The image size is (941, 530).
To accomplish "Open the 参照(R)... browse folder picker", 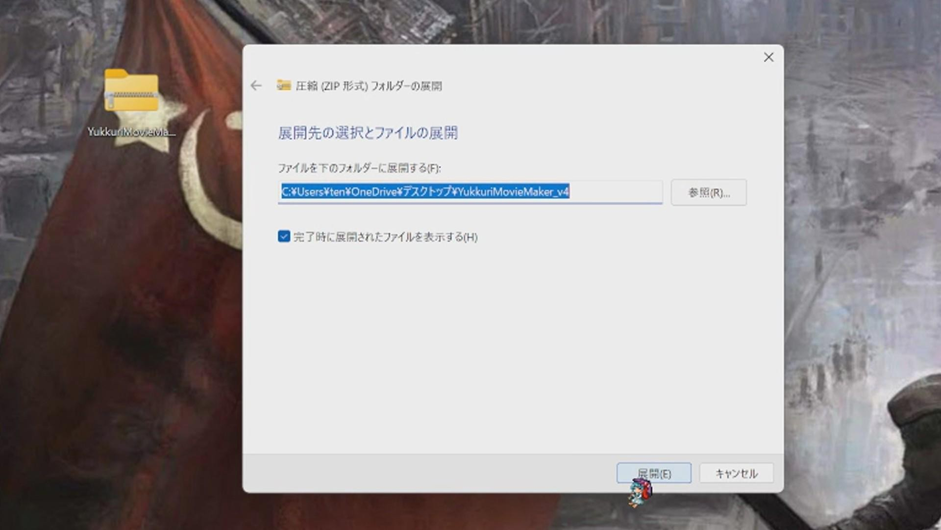I will 708,192.
